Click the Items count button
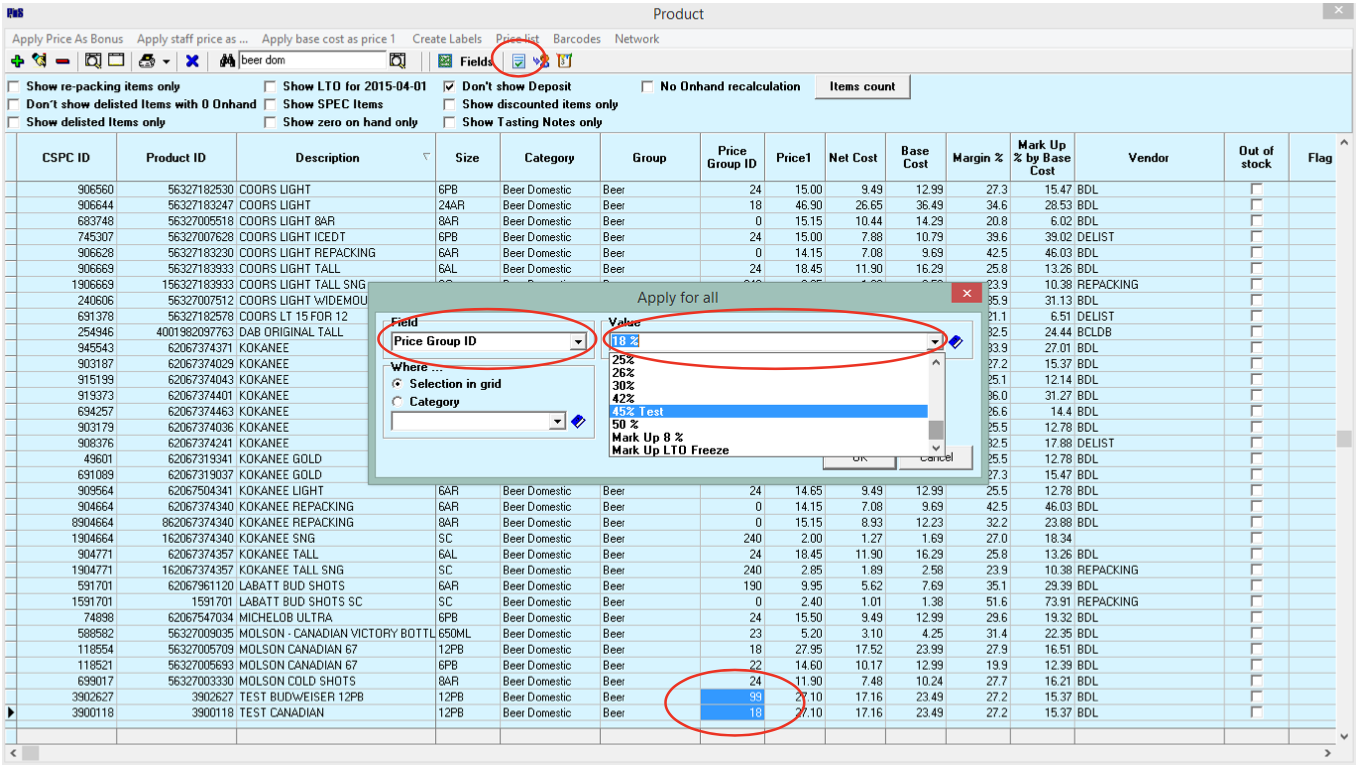Image resolution: width=1358 pixels, height=766 pixels. pyautogui.click(x=863, y=87)
